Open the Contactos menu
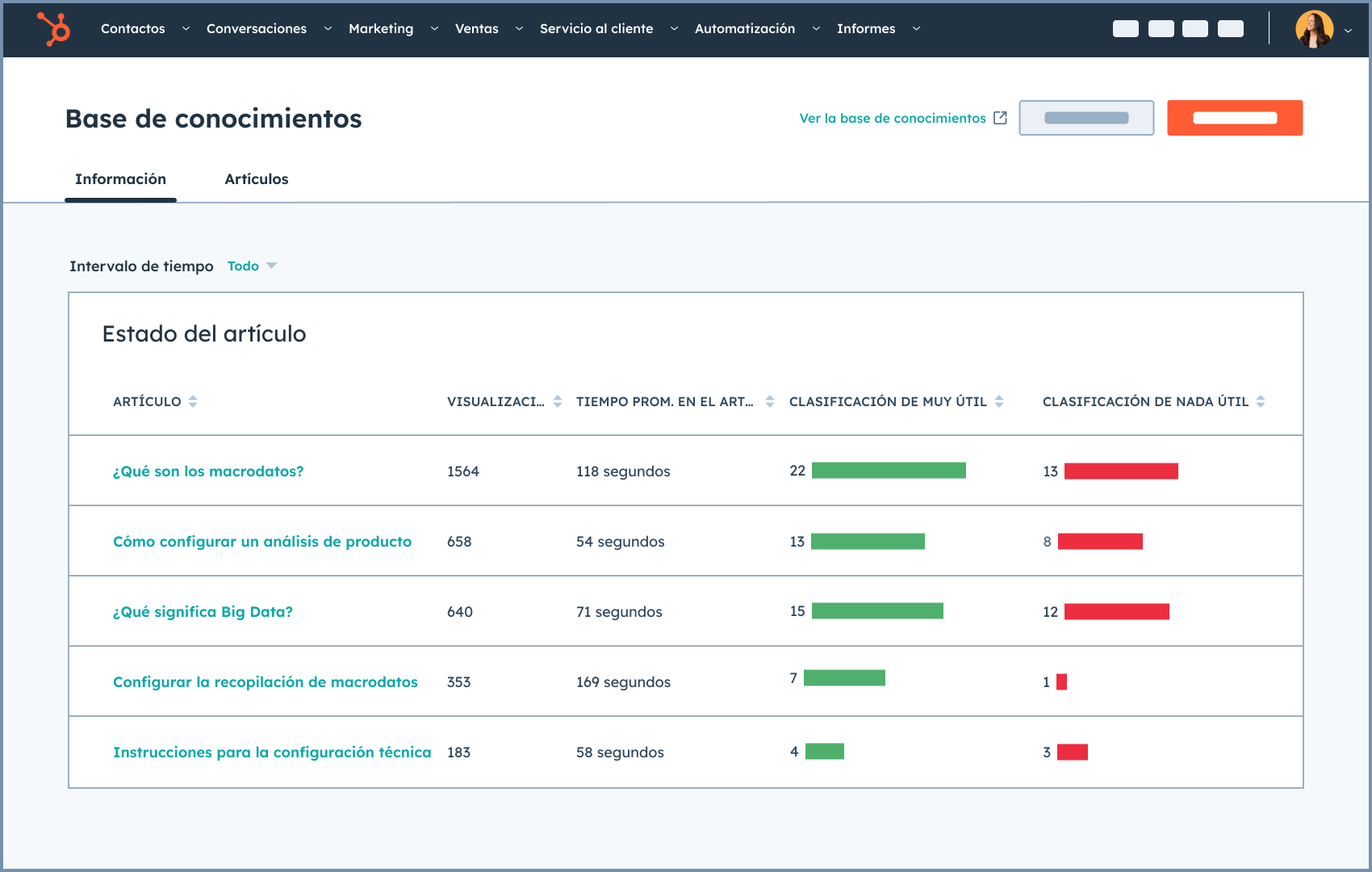This screenshot has height=872, width=1372. coord(133,29)
